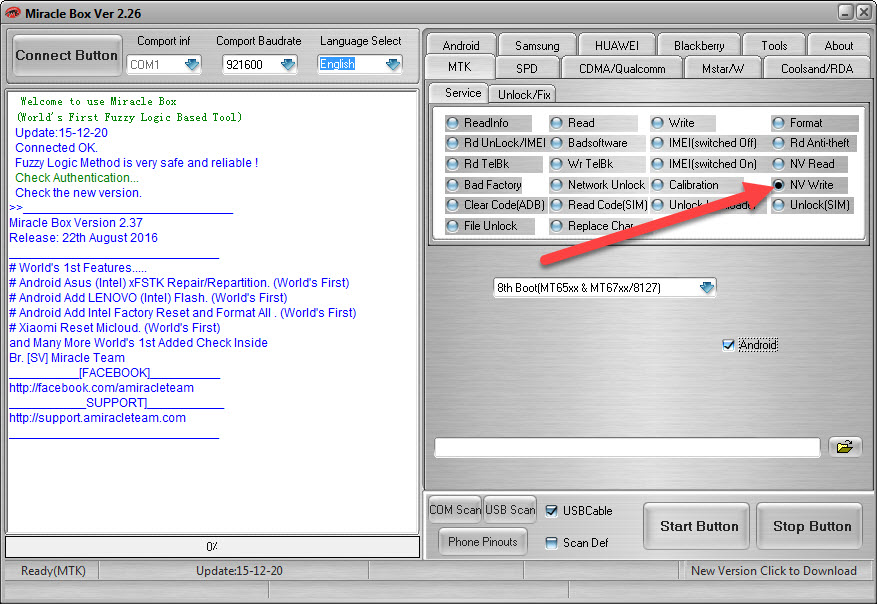
Task: Enable the Scan Def checkbox
Action: coord(551,542)
